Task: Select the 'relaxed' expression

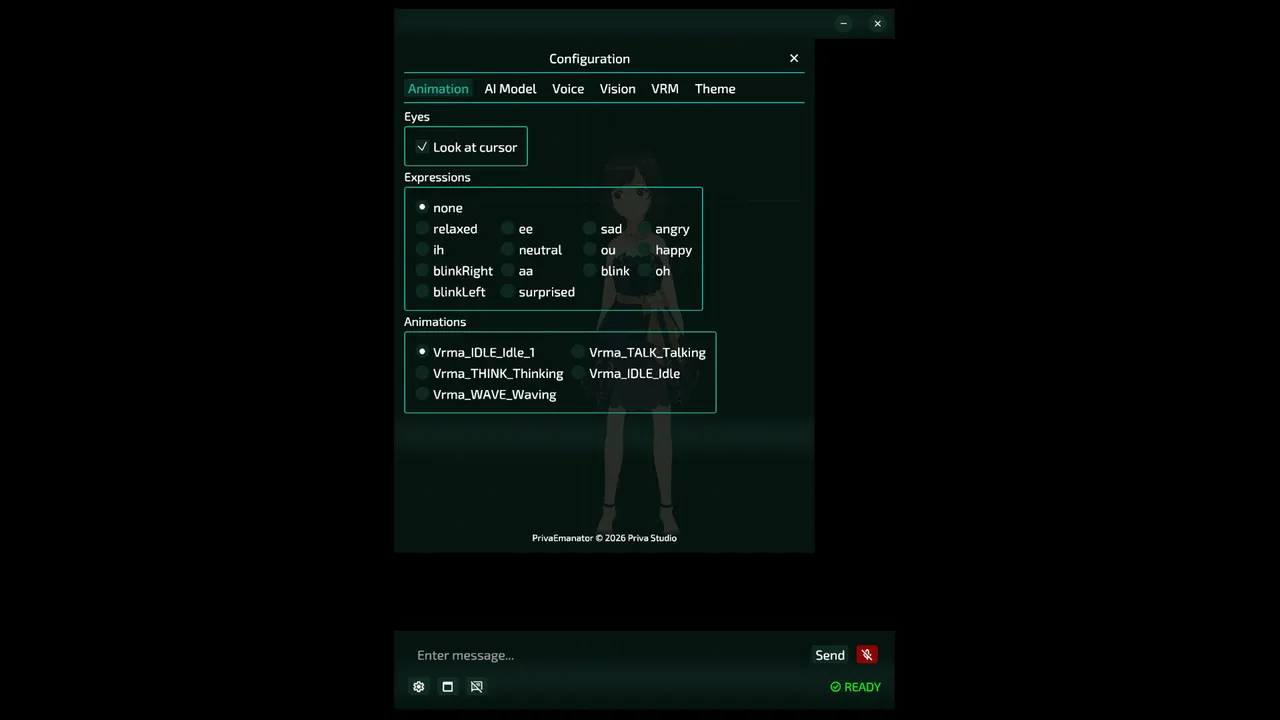Action: 422,228
